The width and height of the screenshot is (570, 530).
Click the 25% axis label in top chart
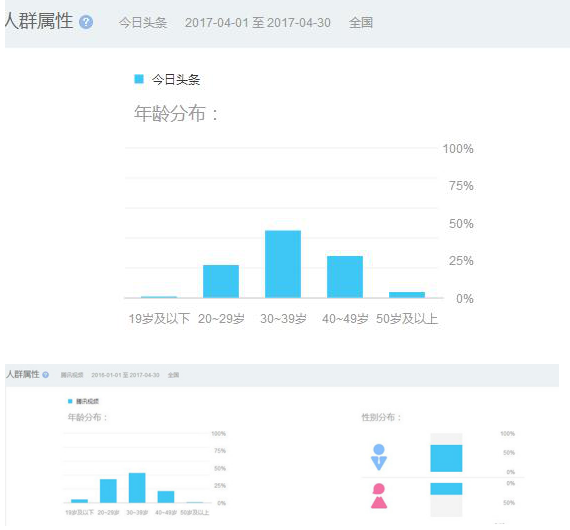pyautogui.click(x=461, y=261)
